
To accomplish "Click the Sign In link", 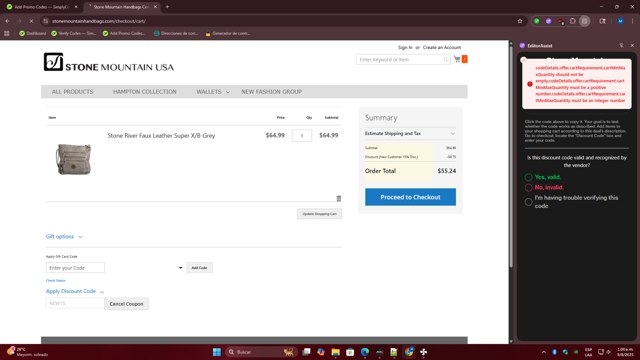I will pyautogui.click(x=405, y=47).
